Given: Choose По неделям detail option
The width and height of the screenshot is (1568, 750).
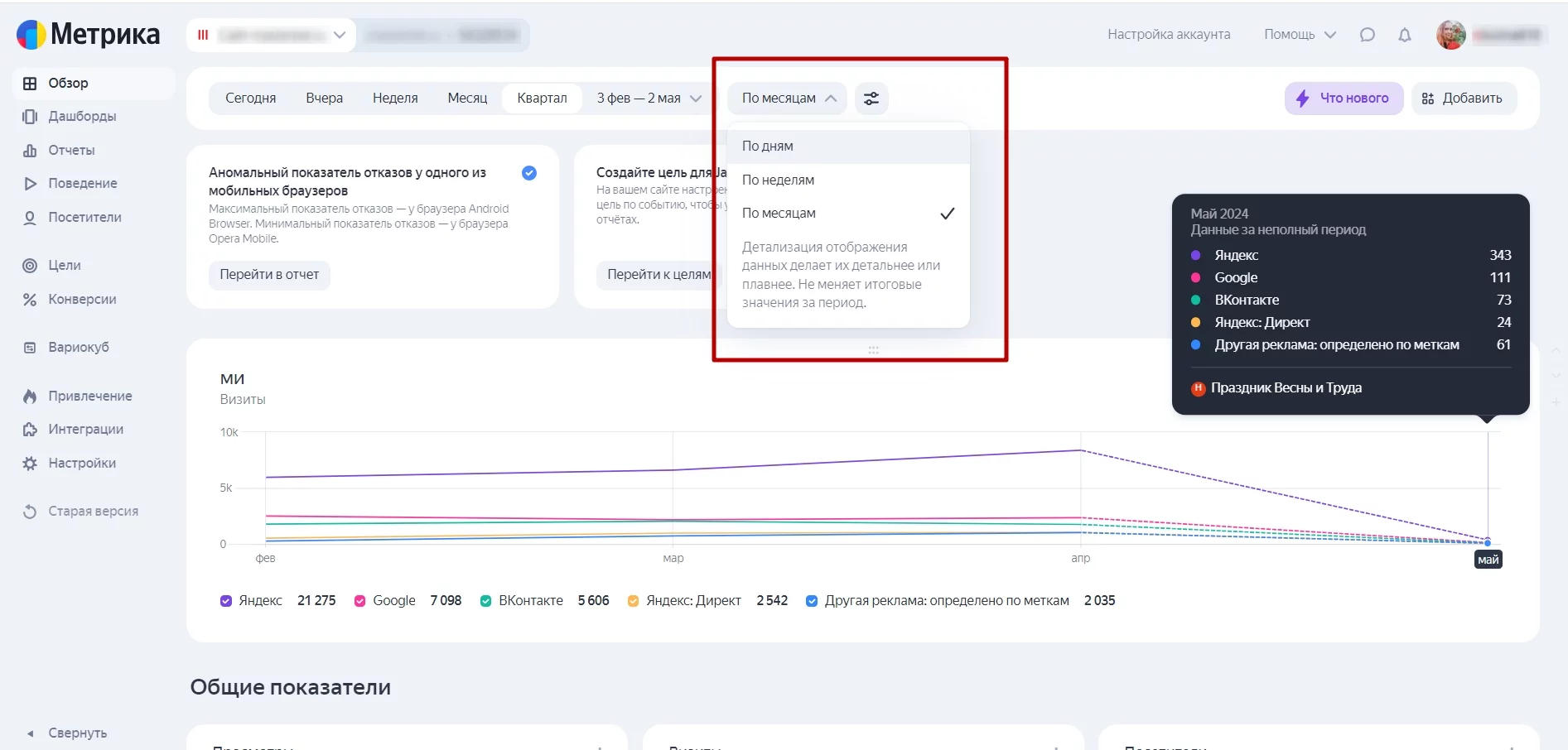Looking at the screenshot, I should [848, 180].
